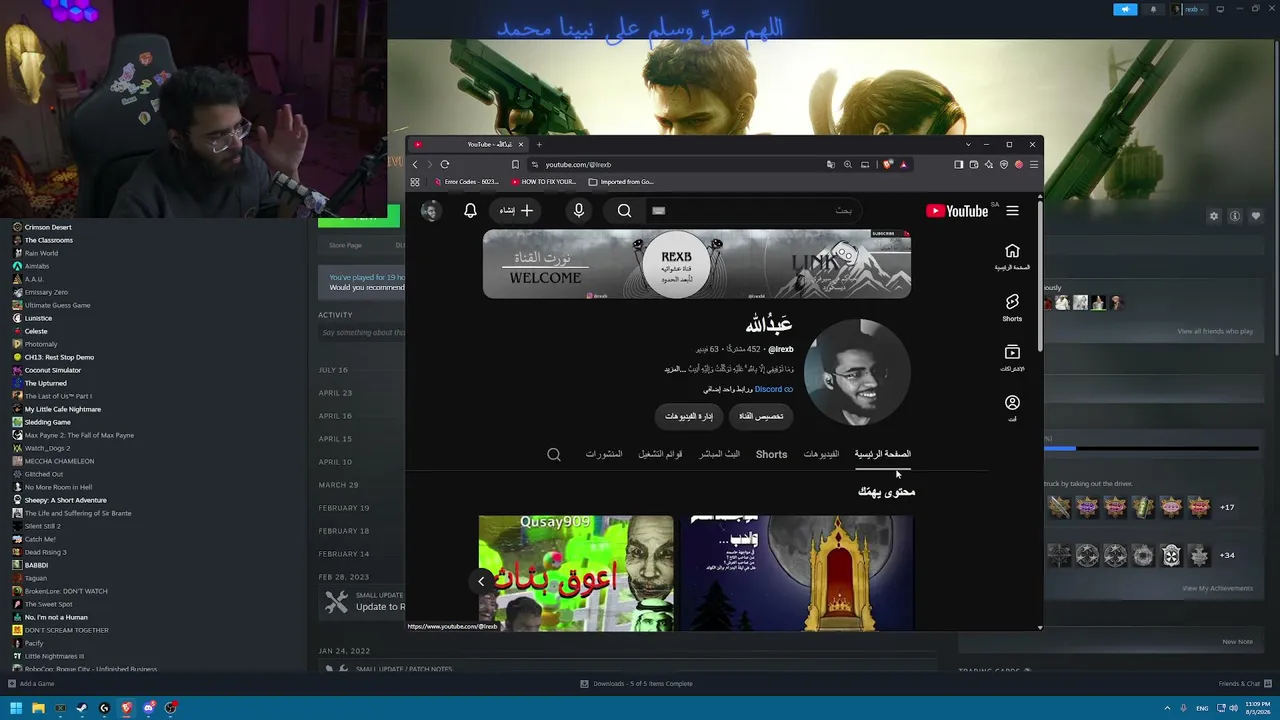Viewport: 1280px width, 720px height.
Task: Open the browser tab search dropdown
Action: click(967, 145)
